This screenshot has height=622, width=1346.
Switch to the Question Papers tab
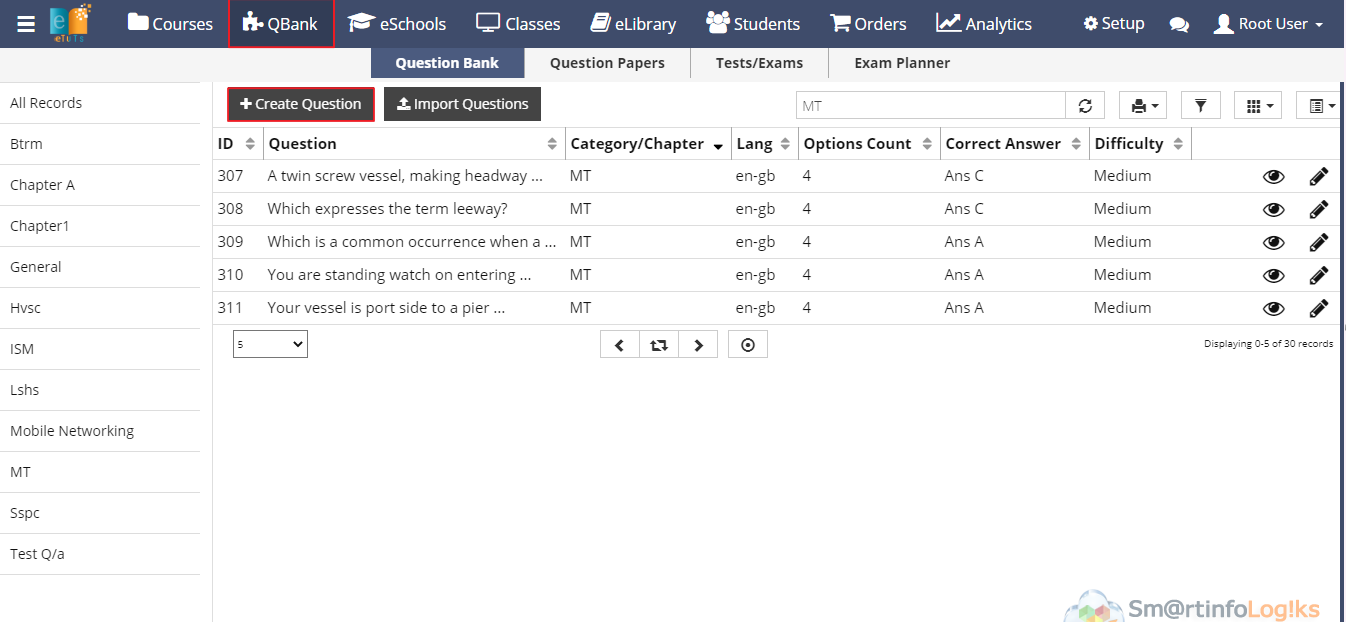(607, 63)
